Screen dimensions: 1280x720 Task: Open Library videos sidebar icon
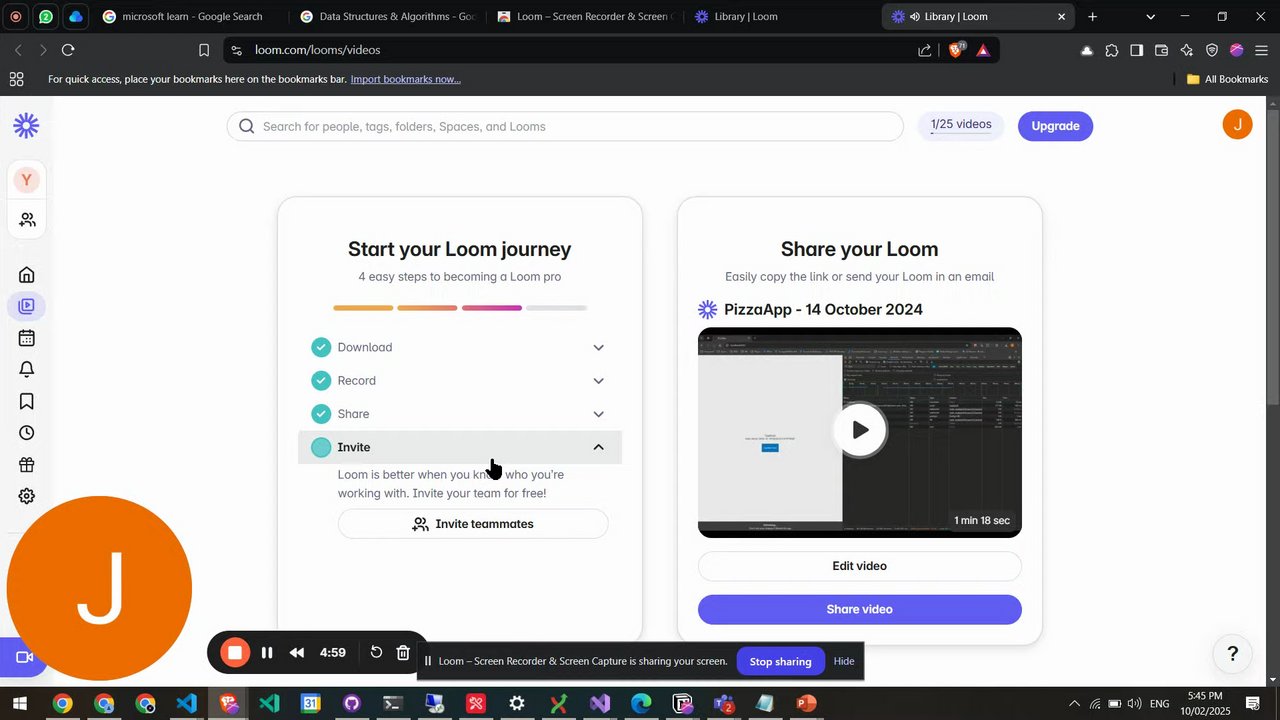pos(27,306)
